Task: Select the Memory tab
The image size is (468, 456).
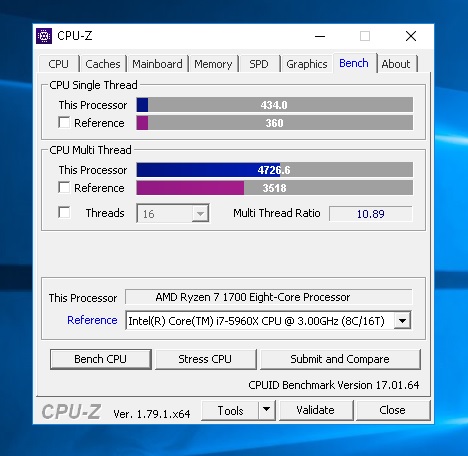Action: pyautogui.click(x=213, y=64)
